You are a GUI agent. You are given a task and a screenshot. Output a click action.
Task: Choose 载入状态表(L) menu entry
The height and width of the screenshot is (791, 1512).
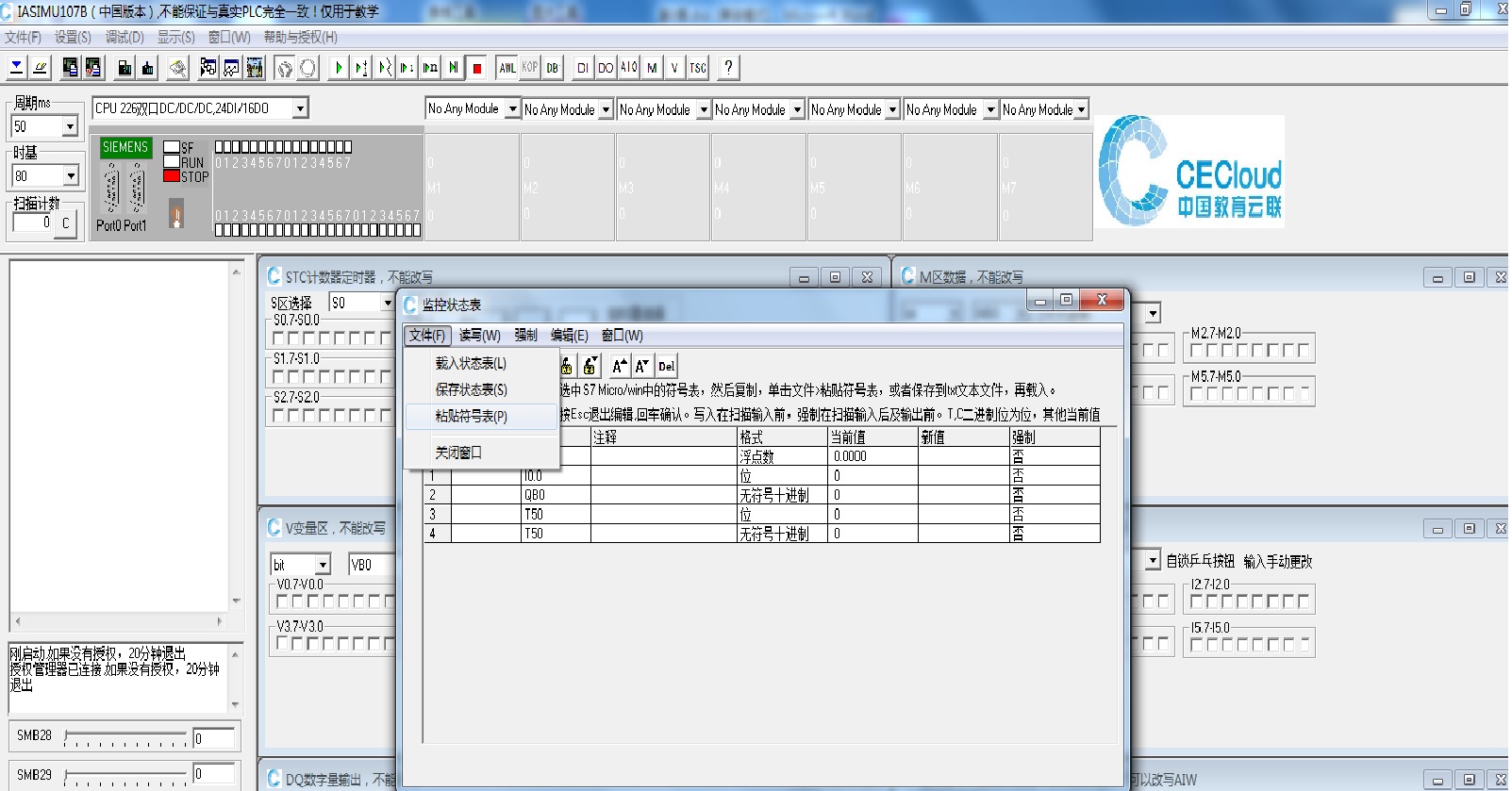pos(470,363)
